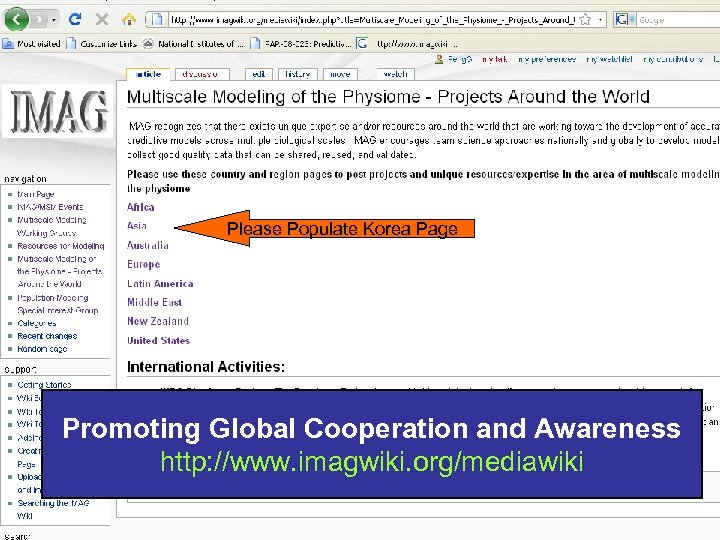This screenshot has width=720, height=540.
Task: Open Multiscale Modeling Working Groups sidebar link
Action: (52, 226)
